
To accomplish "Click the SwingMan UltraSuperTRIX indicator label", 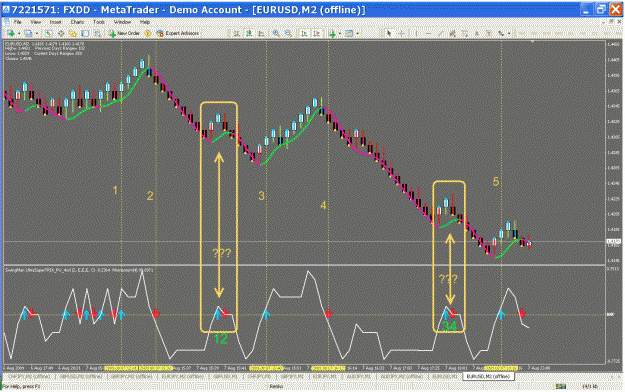I will (x=79, y=270).
